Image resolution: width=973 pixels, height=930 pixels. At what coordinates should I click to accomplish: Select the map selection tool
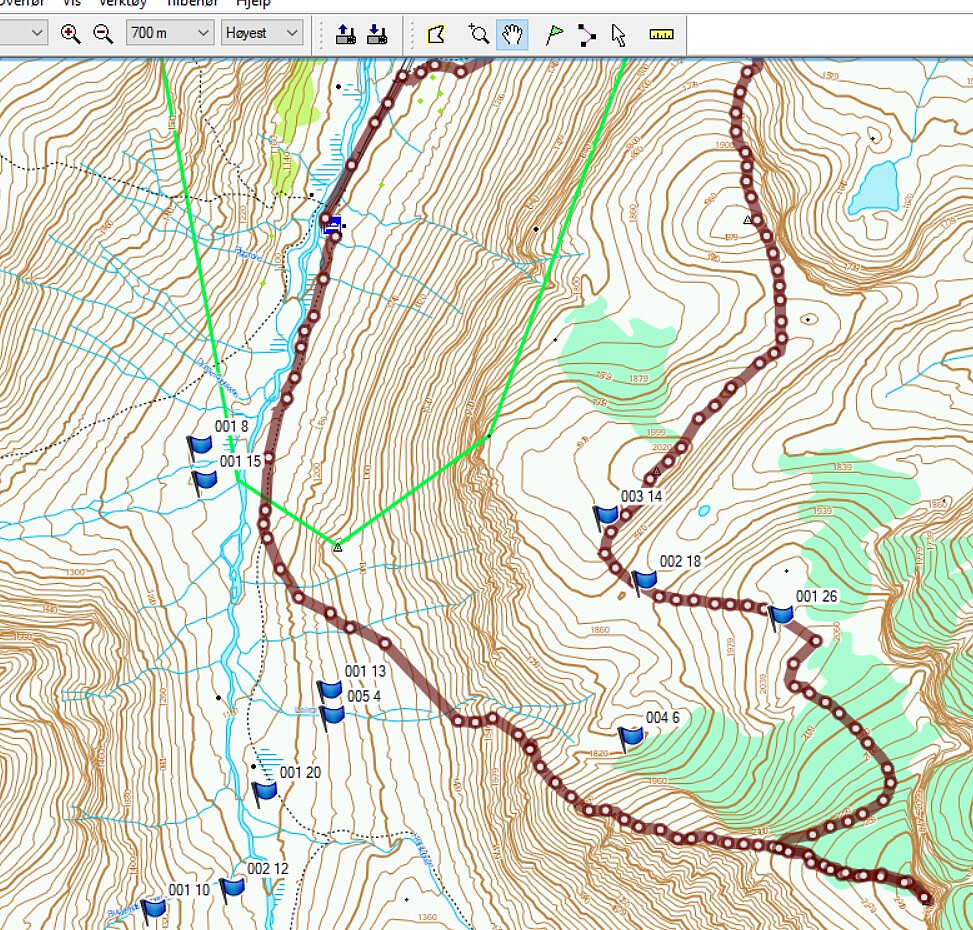click(x=435, y=35)
